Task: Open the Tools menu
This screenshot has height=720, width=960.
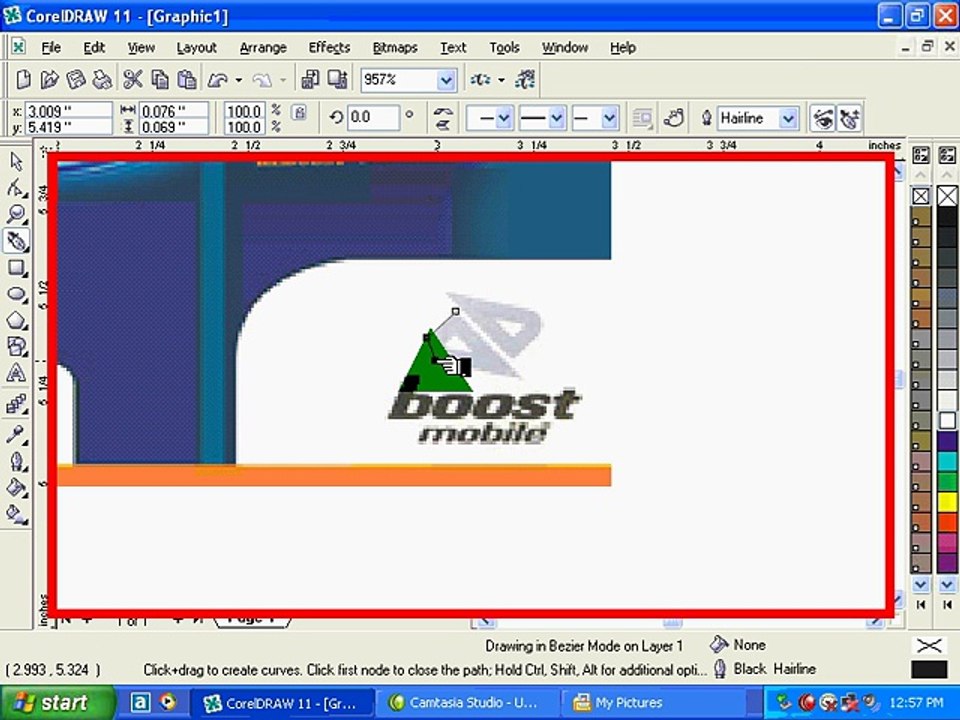Action: pyautogui.click(x=504, y=48)
